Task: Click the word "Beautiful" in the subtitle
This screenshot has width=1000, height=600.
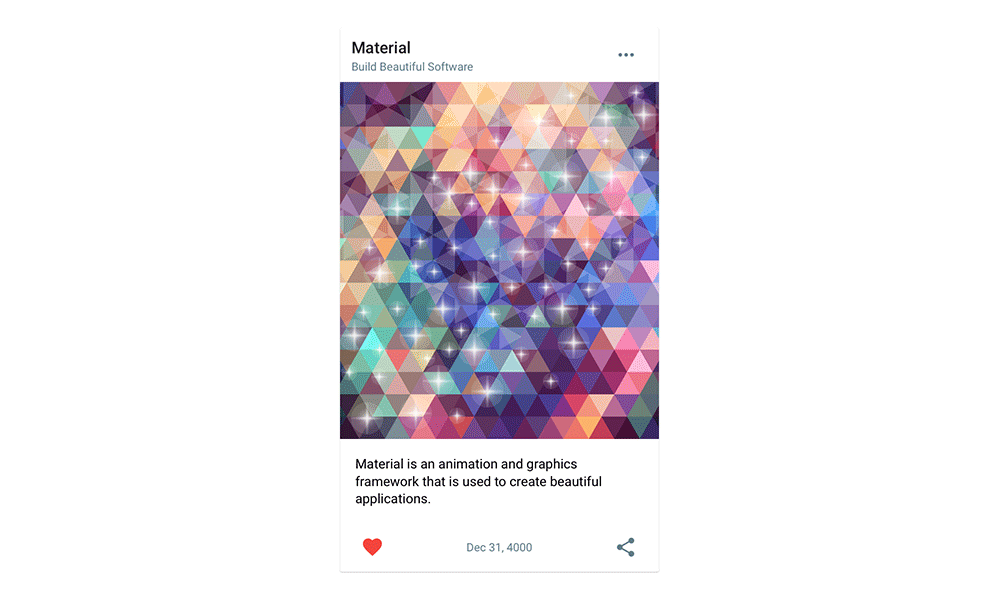Action: [x=402, y=67]
